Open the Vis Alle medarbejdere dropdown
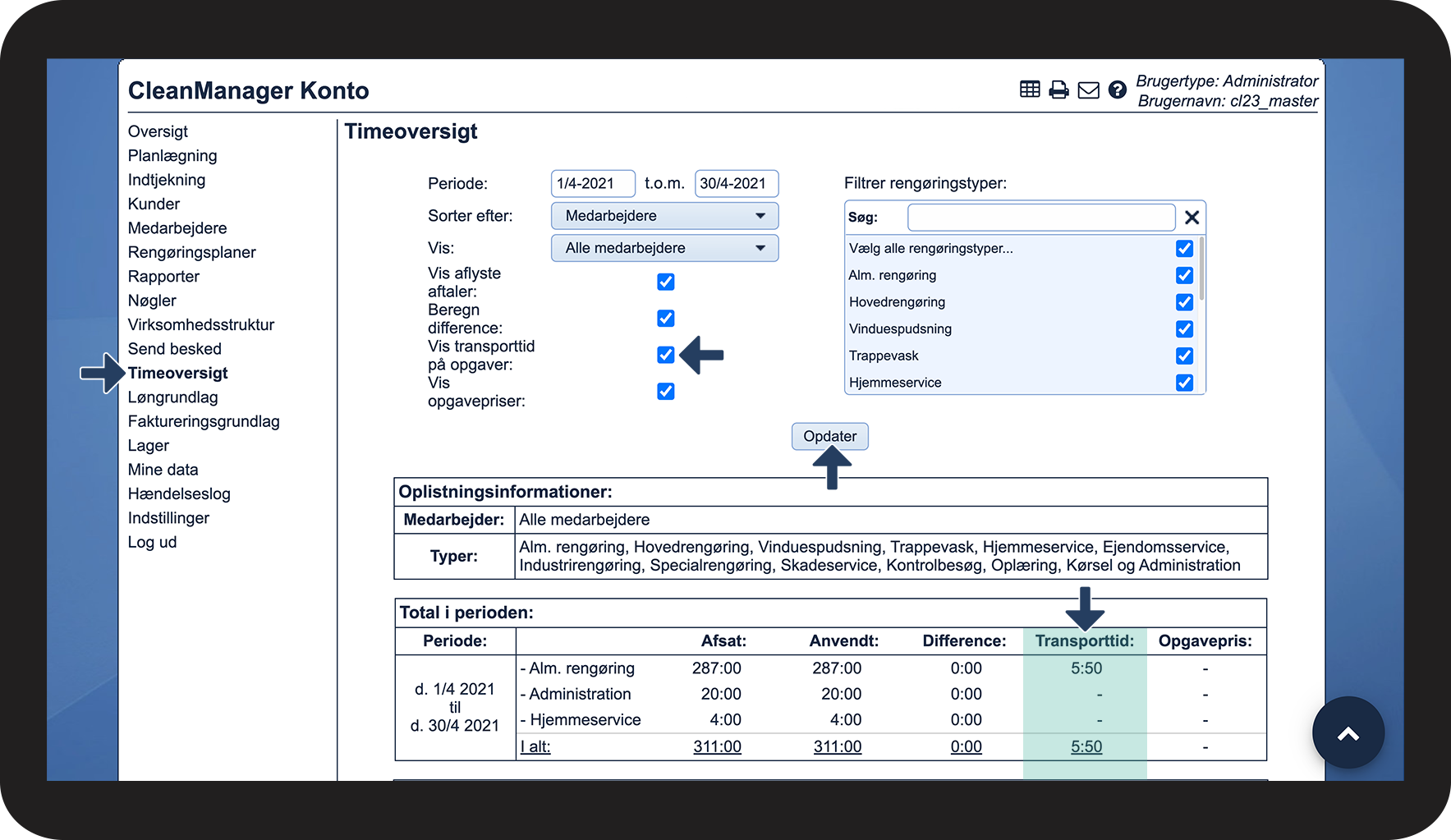The height and width of the screenshot is (840, 1451). [x=664, y=248]
